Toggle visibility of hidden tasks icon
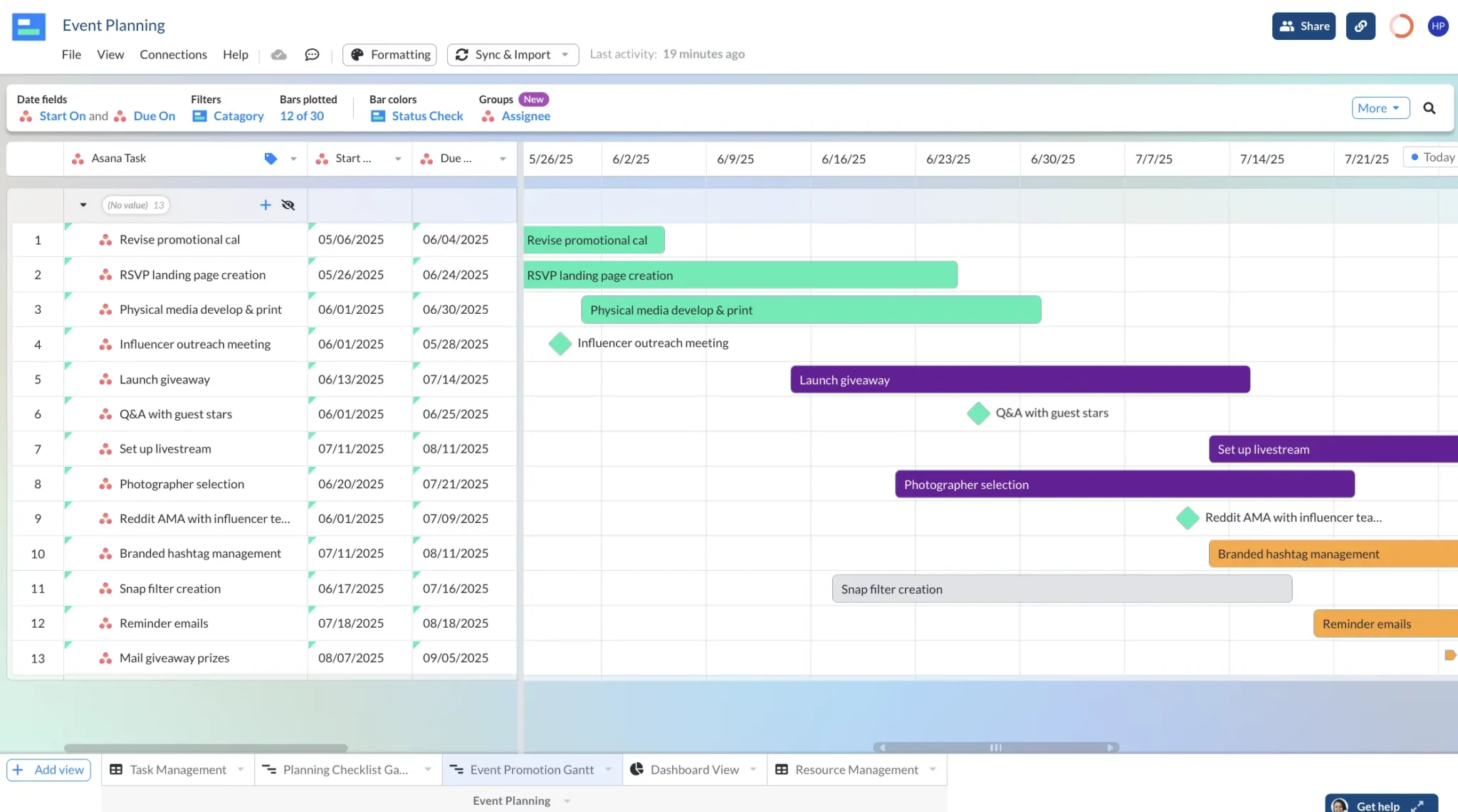Screen dimensions: 1458x812 (x=288, y=204)
